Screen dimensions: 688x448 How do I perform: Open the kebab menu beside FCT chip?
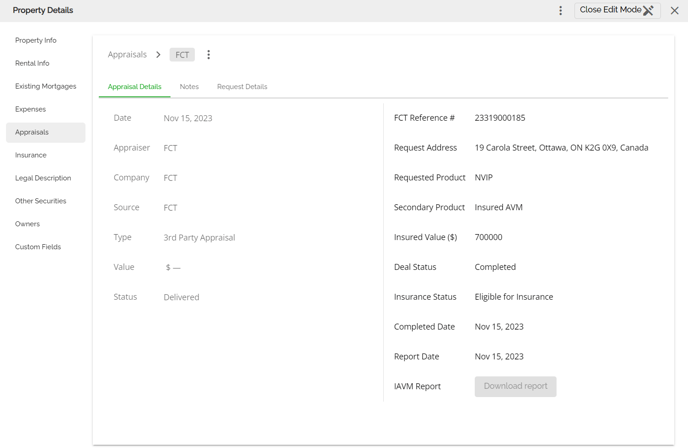click(208, 54)
